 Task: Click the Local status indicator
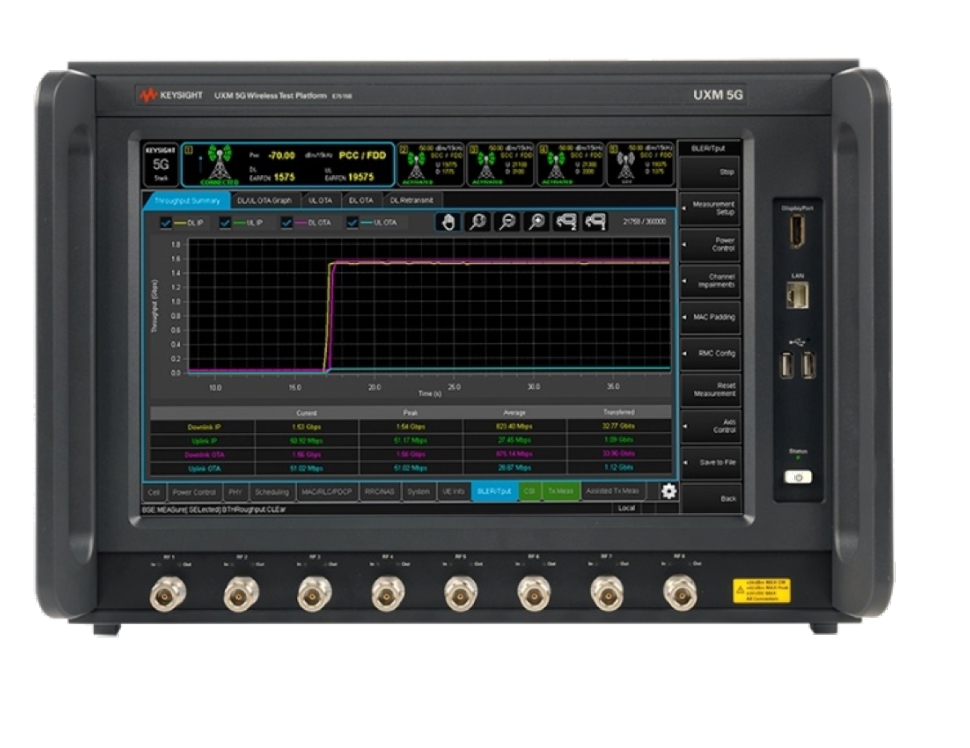[627, 508]
